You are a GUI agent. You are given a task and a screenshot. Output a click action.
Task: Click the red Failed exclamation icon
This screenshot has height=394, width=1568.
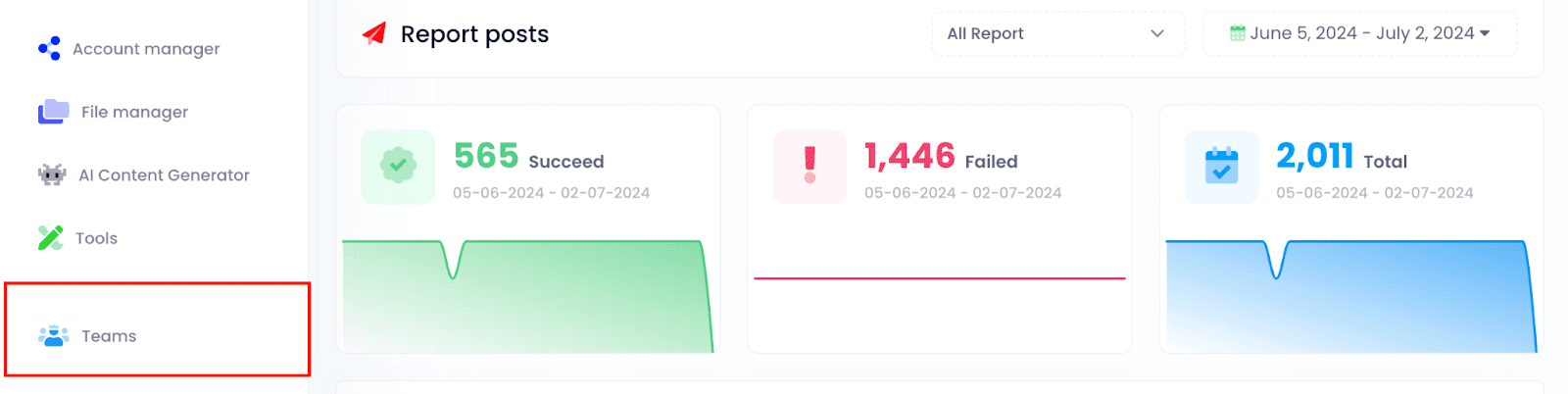tap(809, 167)
